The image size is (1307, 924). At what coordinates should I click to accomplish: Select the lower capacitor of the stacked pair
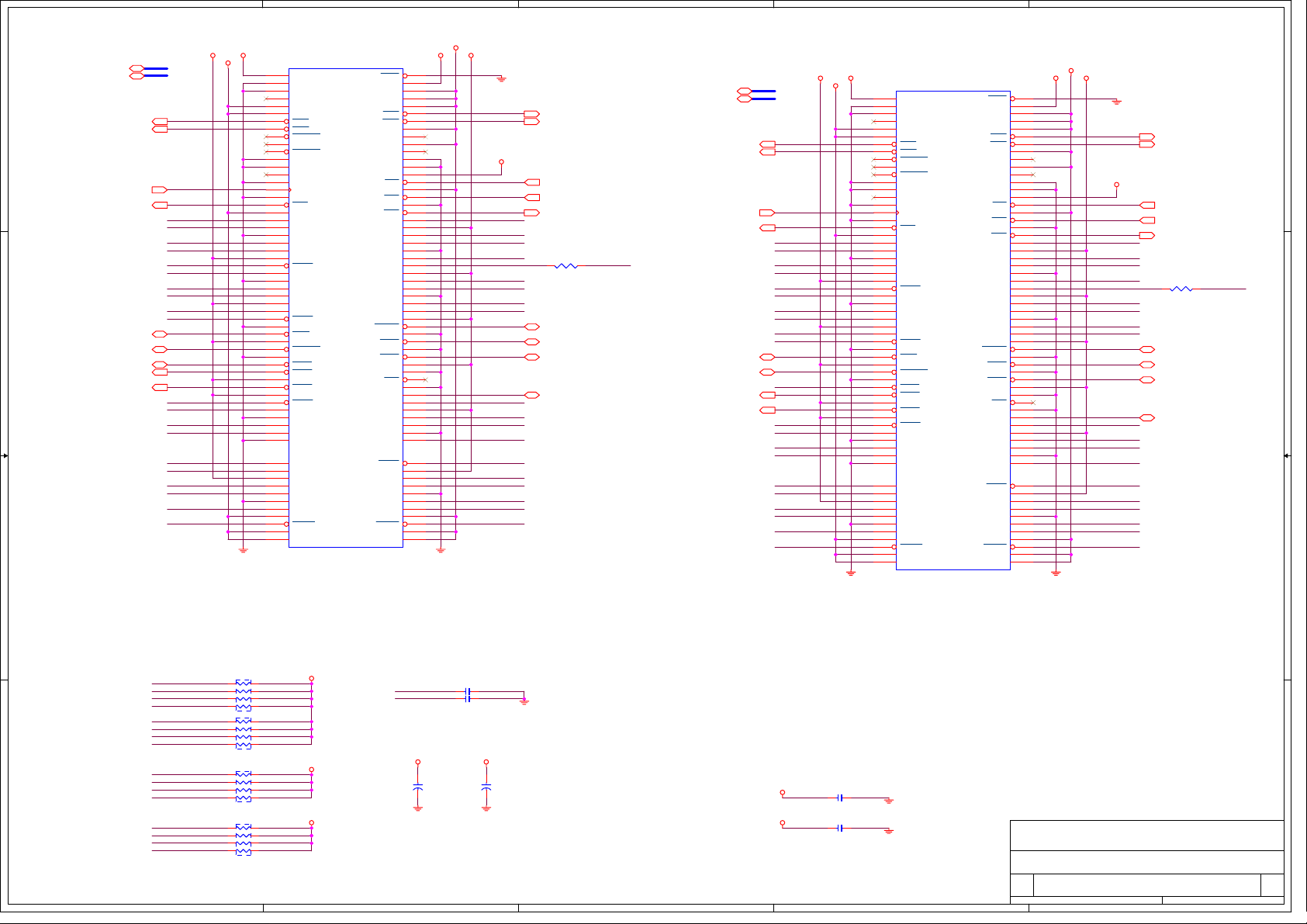click(x=468, y=699)
